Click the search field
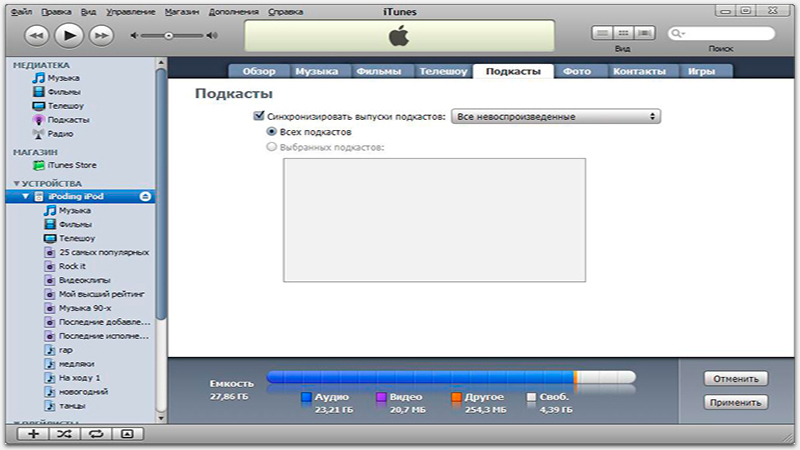 pyautogui.click(x=721, y=34)
